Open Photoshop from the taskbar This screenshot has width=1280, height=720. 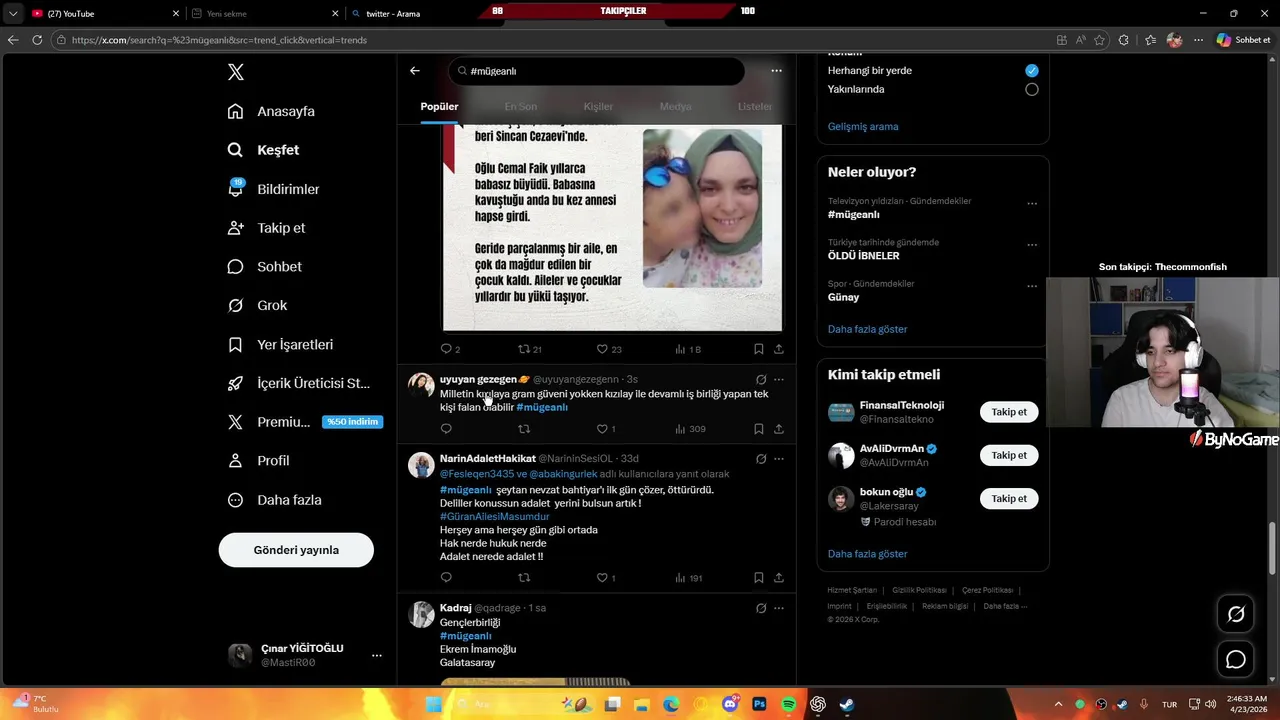click(x=759, y=704)
